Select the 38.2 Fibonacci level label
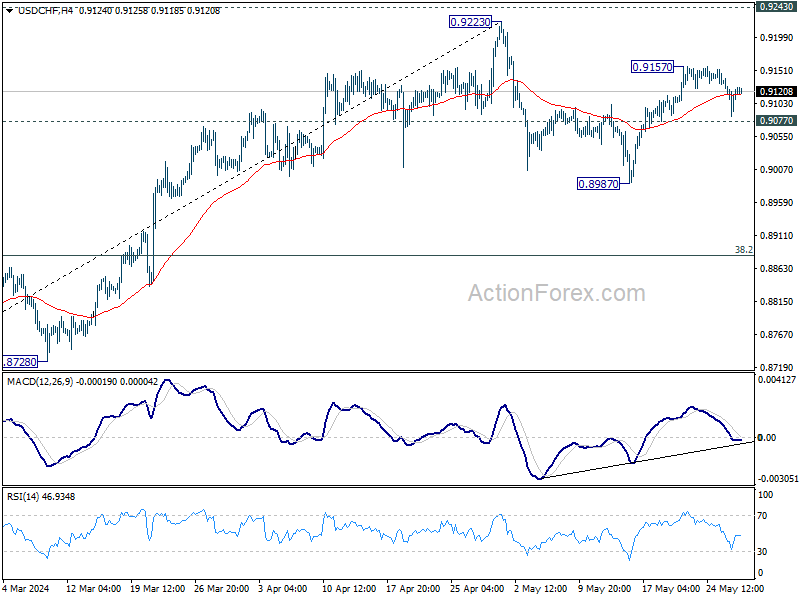The height and width of the screenshot is (600, 800). 743,249
